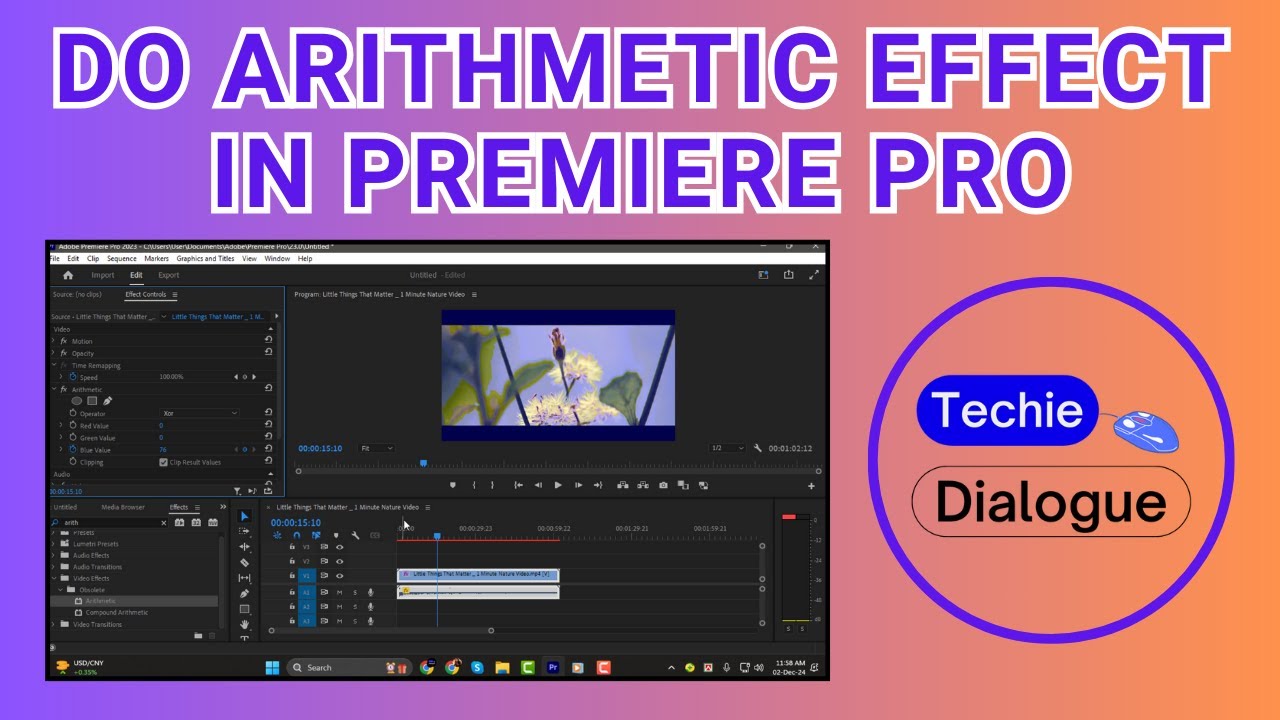Select the Ripple Edit tool

point(245,547)
